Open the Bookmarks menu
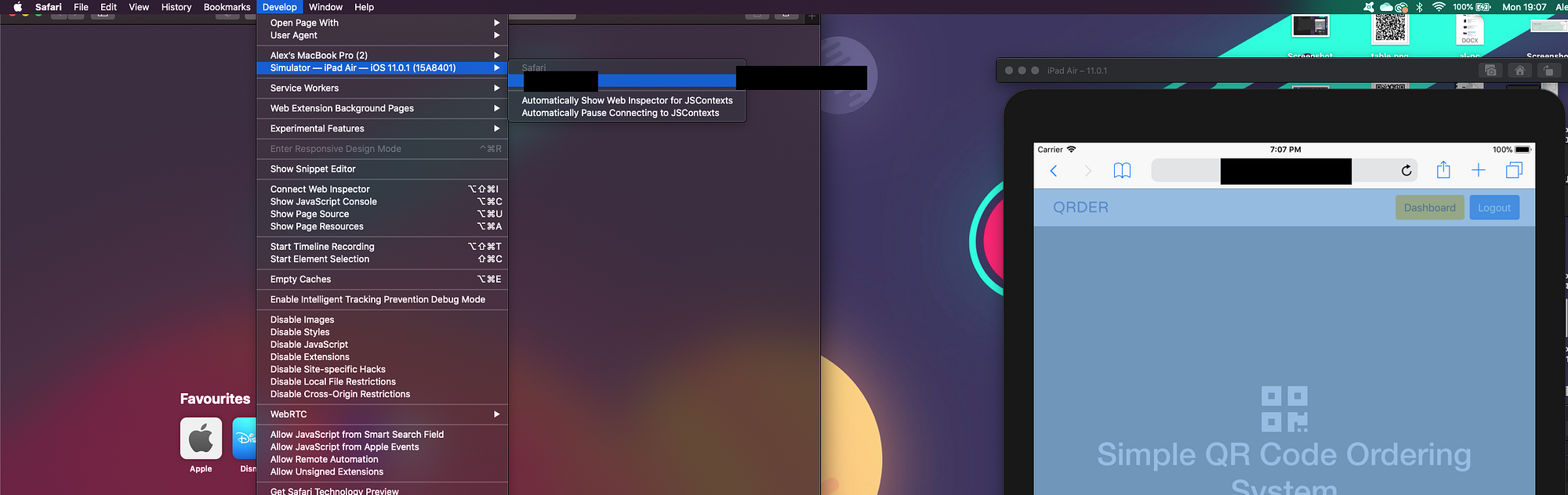The image size is (1568, 495). (x=227, y=7)
